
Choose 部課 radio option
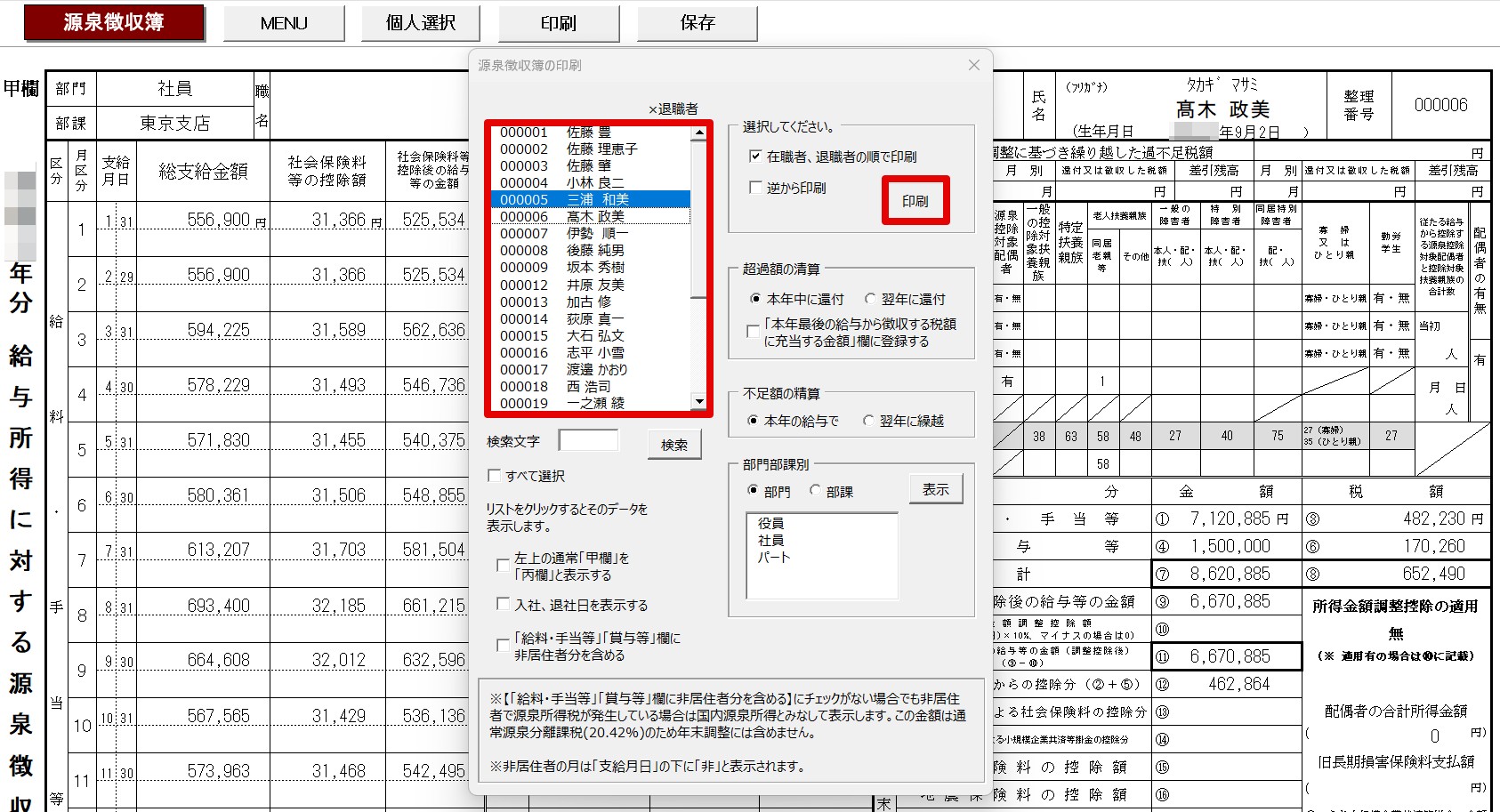point(815,491)
